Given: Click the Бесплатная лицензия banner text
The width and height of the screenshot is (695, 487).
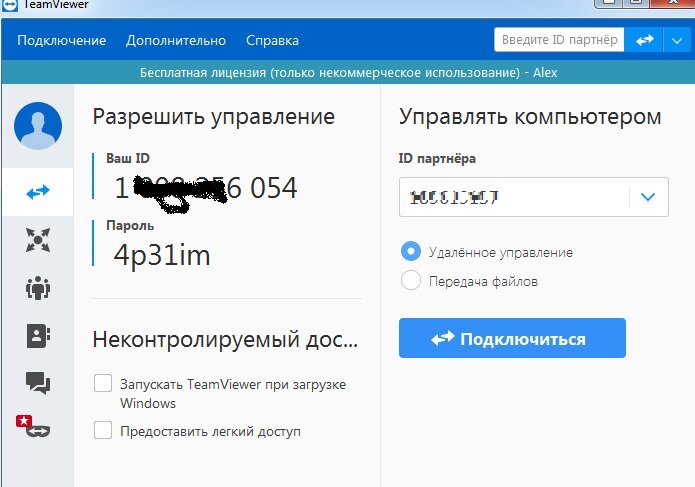Looking at the screenshot, I should pos(348,72).
